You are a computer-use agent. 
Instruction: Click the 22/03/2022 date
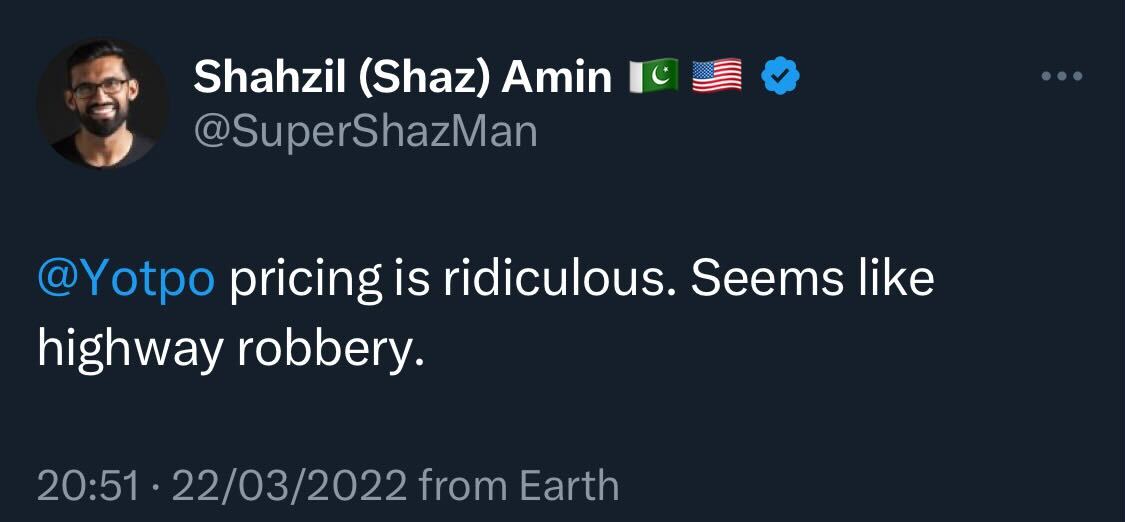point(290,487)
